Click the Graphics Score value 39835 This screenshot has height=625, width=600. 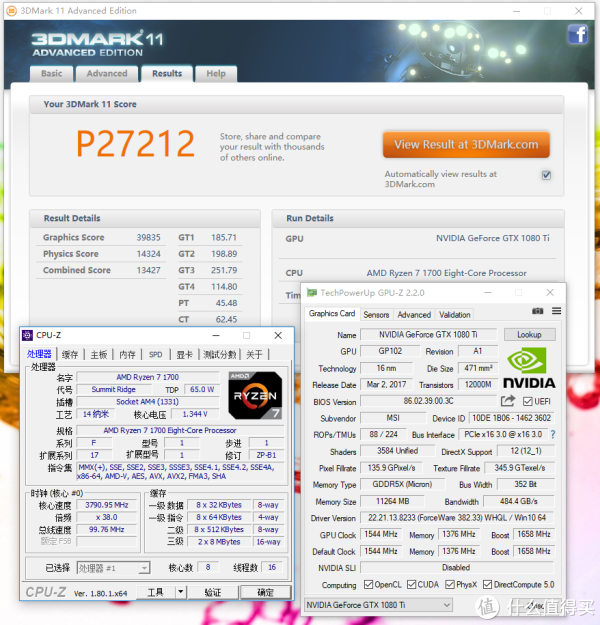coord(148,238)
